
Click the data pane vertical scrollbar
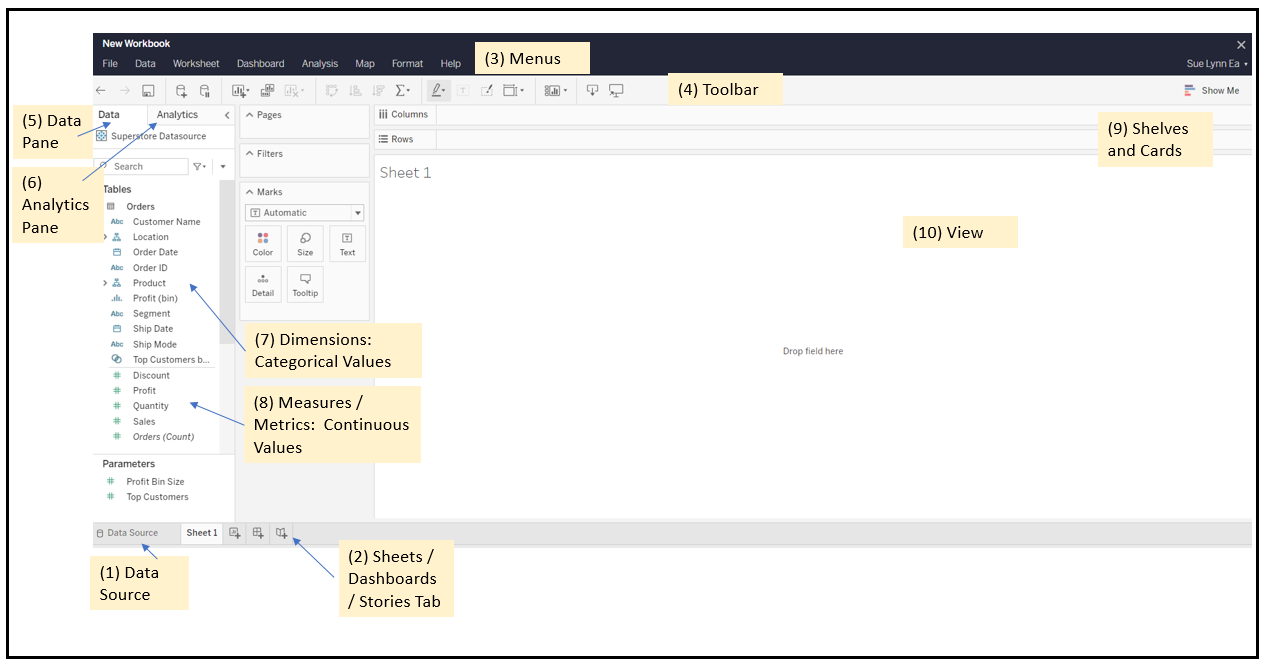[x=227, y=262]
